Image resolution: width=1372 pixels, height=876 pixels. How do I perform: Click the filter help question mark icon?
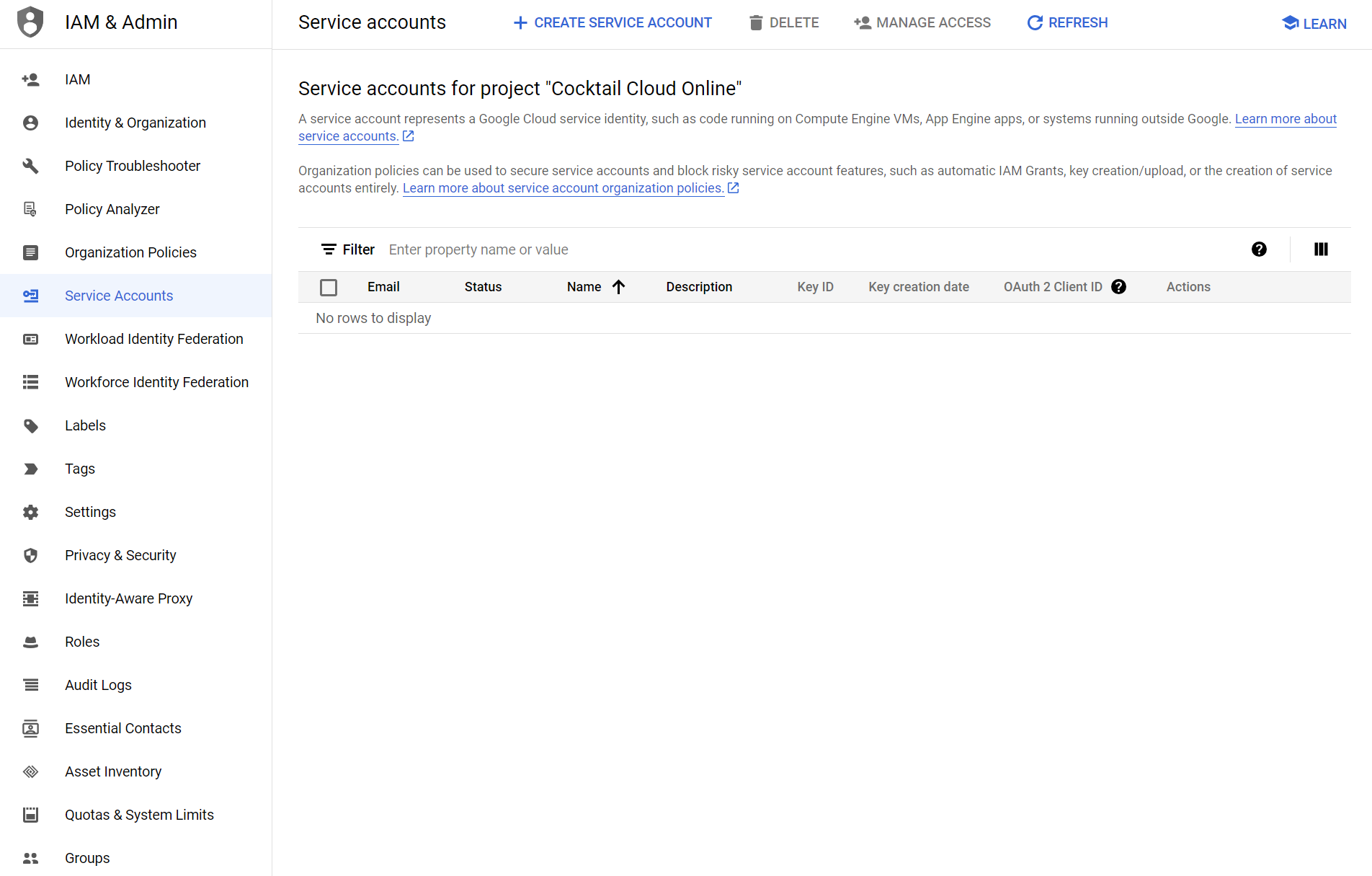point(1259,249)
